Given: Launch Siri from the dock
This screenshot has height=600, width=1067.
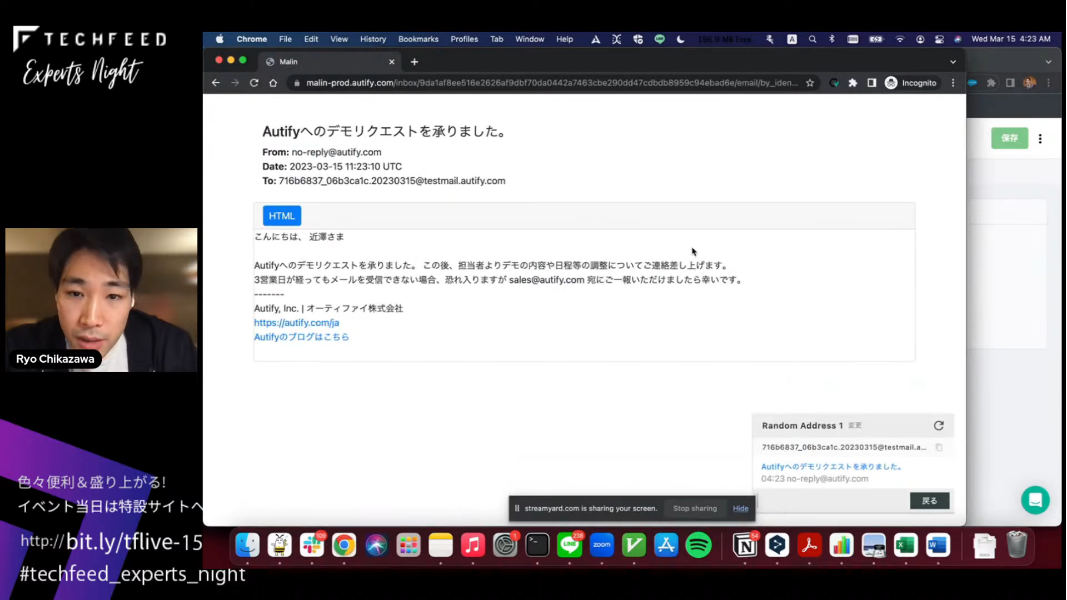Looking at the screenshot, I should tap(376, 545).
